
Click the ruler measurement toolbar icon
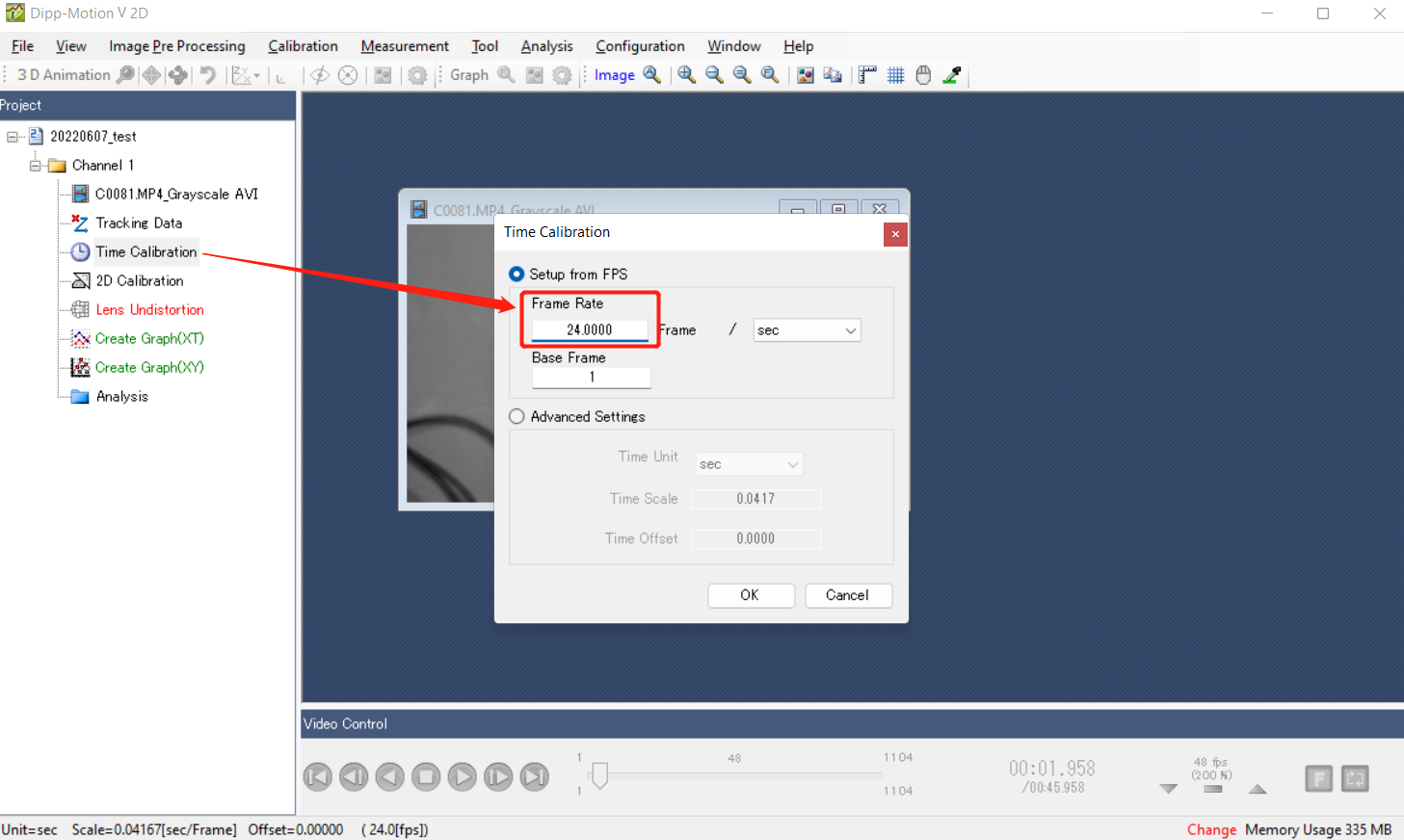[867, 75]
